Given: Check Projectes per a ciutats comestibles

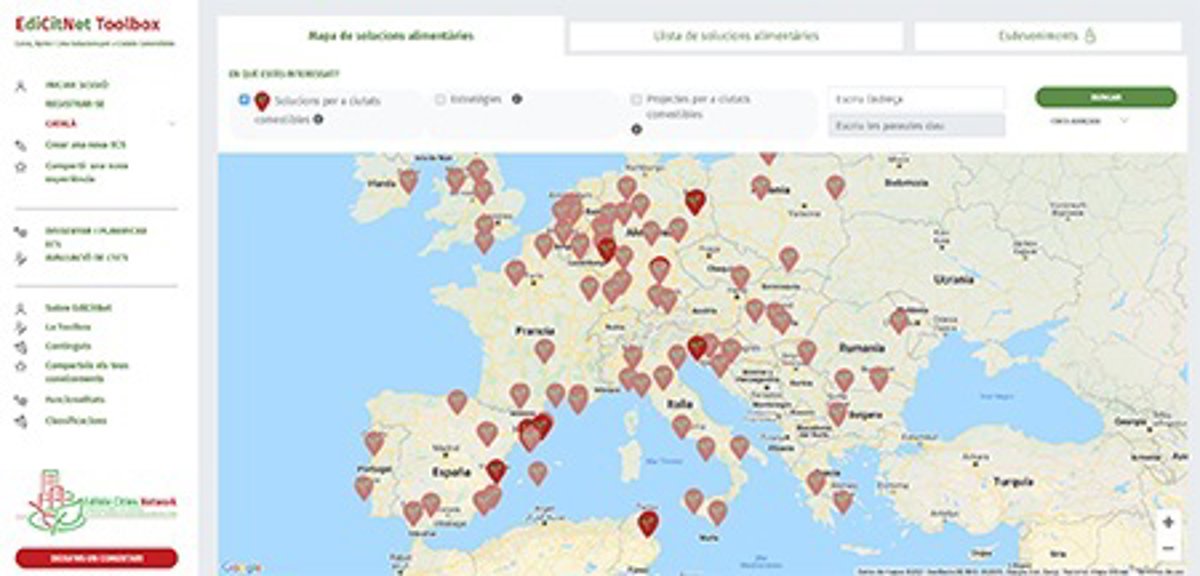Looking at the screenshot, I should tap(636, 100).
